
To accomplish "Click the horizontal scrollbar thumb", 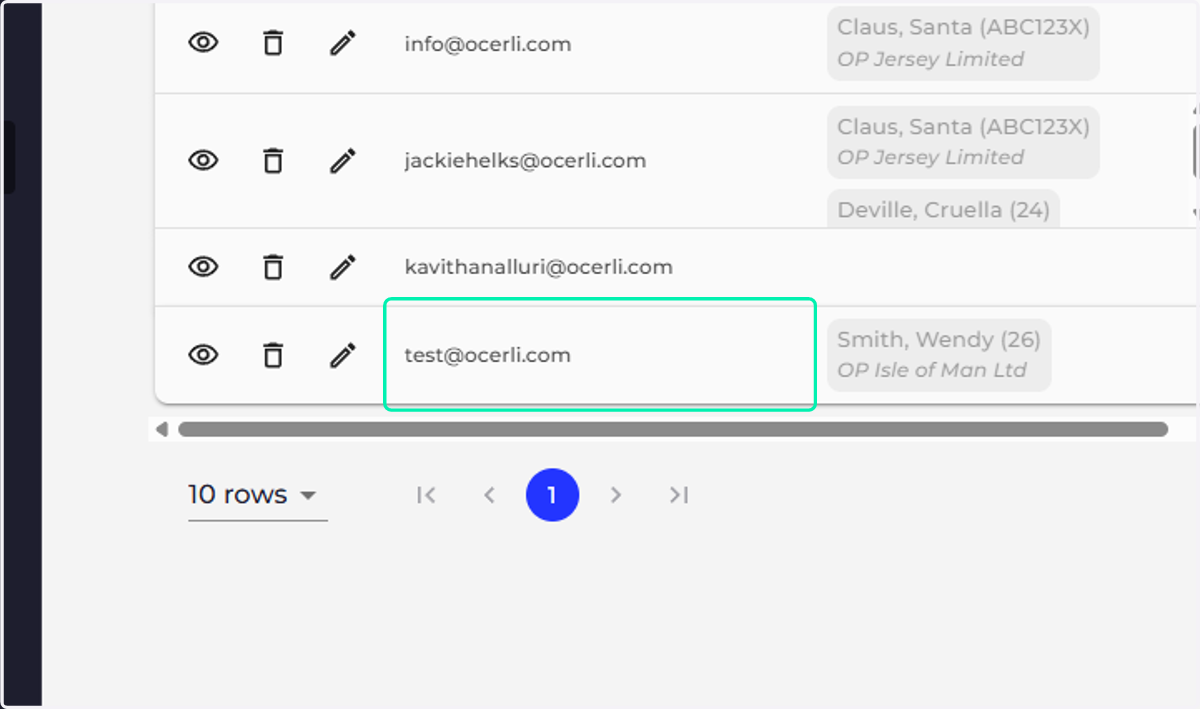I will coord(673,429).
